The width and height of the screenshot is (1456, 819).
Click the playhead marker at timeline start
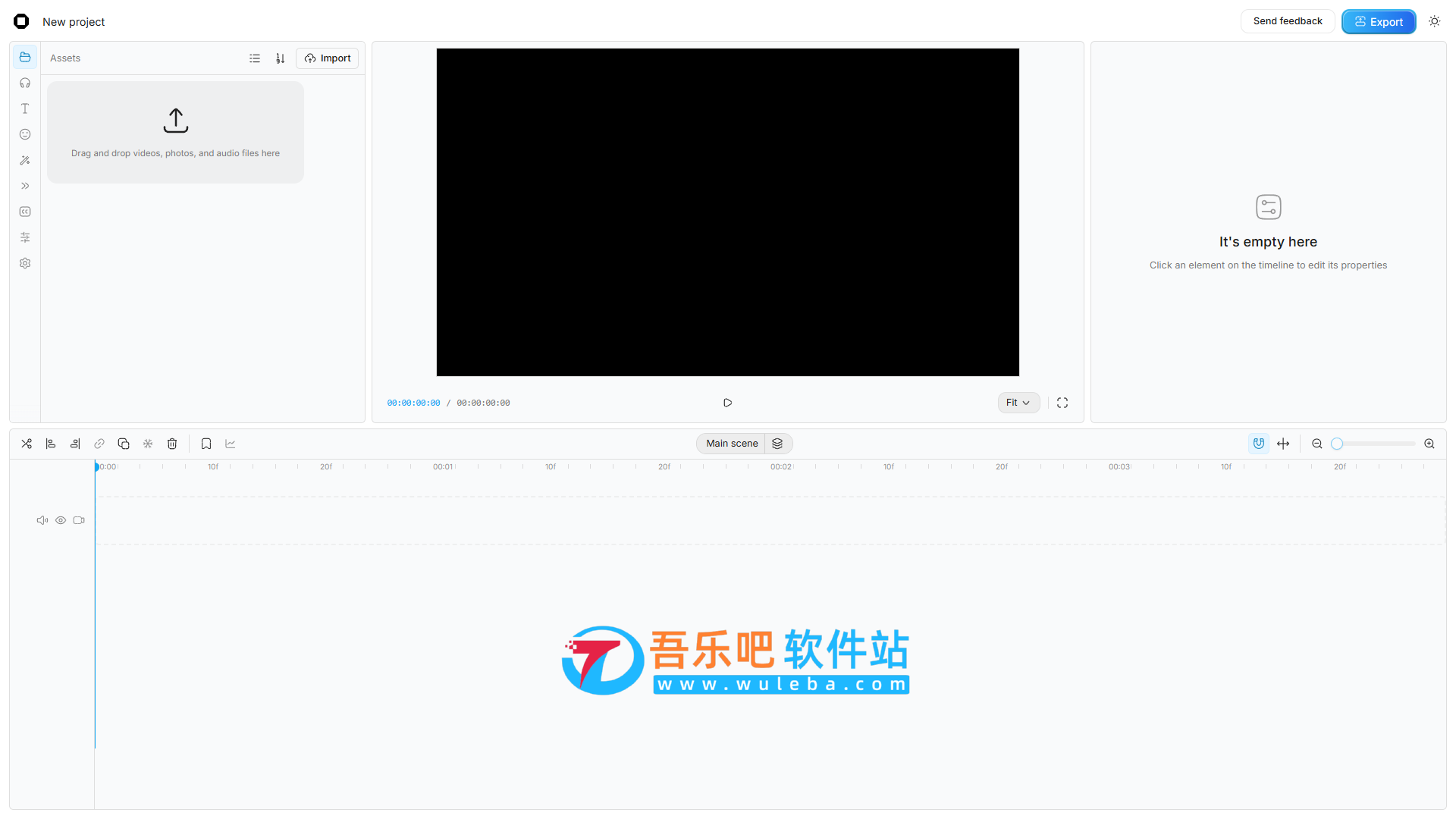(96, 466)
